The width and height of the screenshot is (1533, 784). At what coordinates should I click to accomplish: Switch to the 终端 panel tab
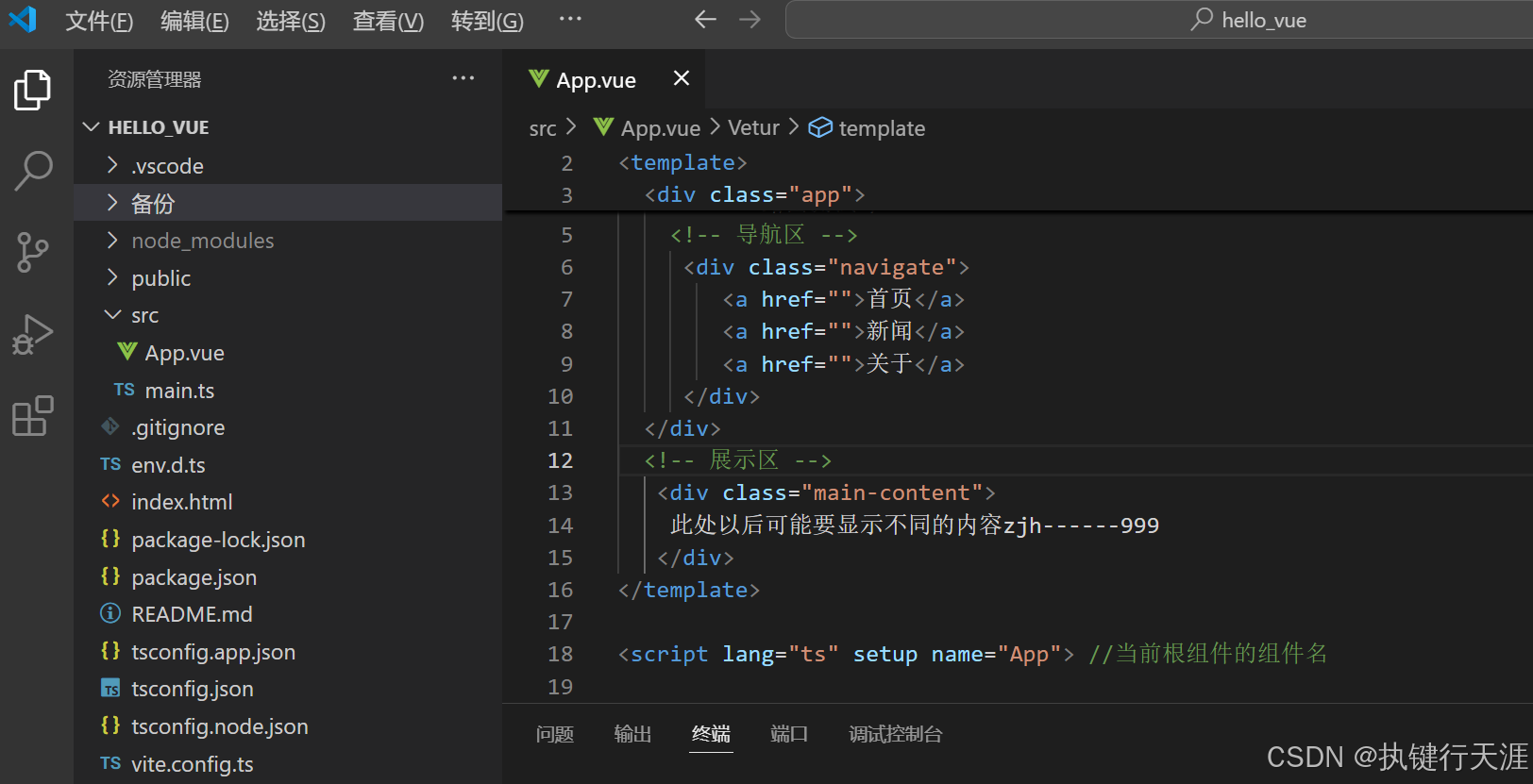[711, 734]
